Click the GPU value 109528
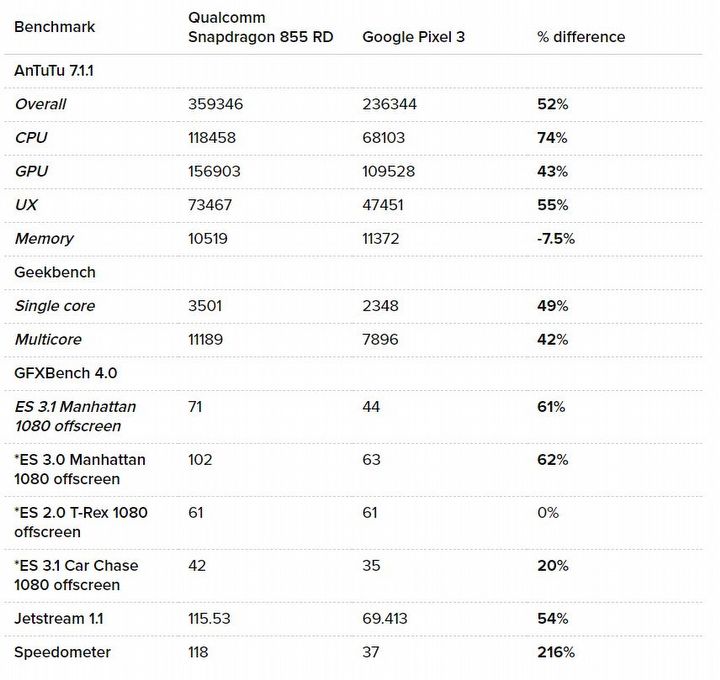Viewport: 720px width, 680px height. coord(388,172)
